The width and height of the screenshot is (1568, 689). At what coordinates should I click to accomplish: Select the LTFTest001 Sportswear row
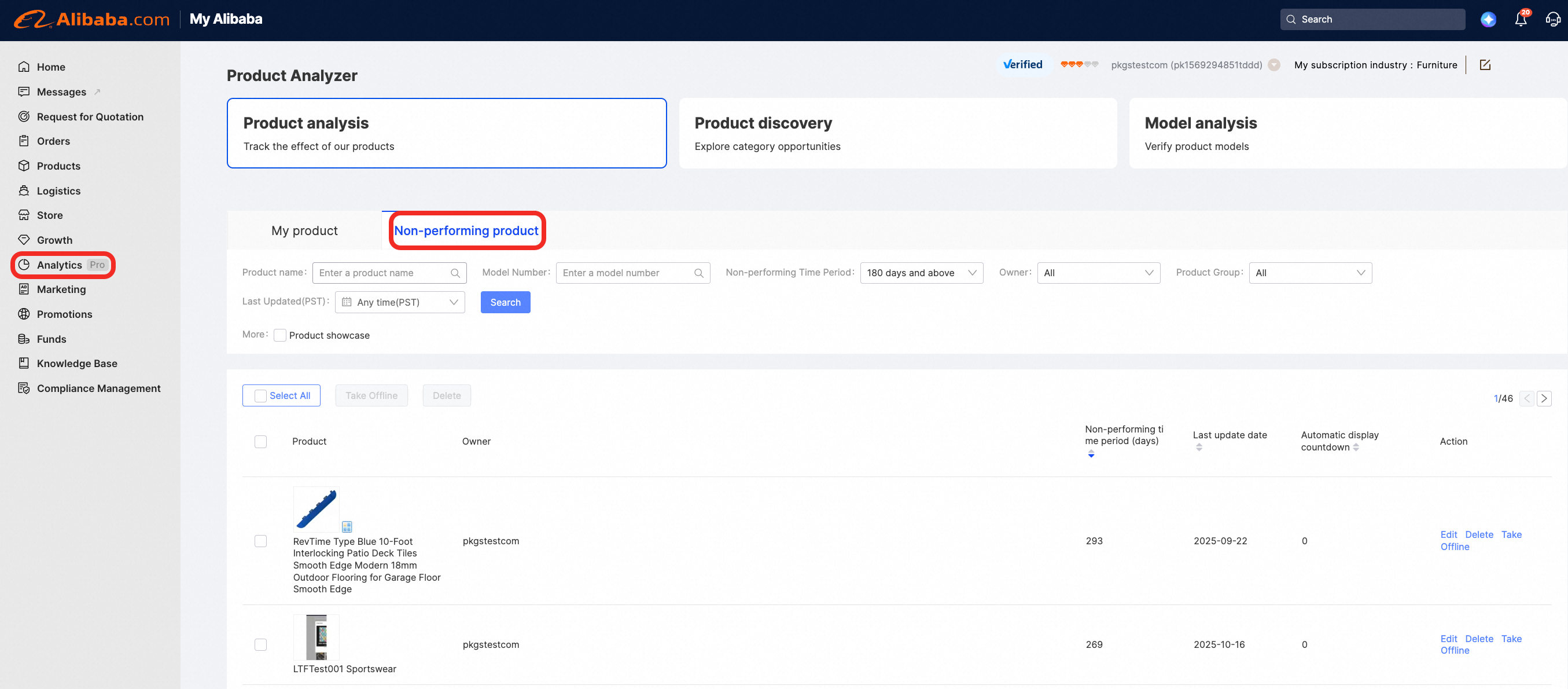(260, 644)
